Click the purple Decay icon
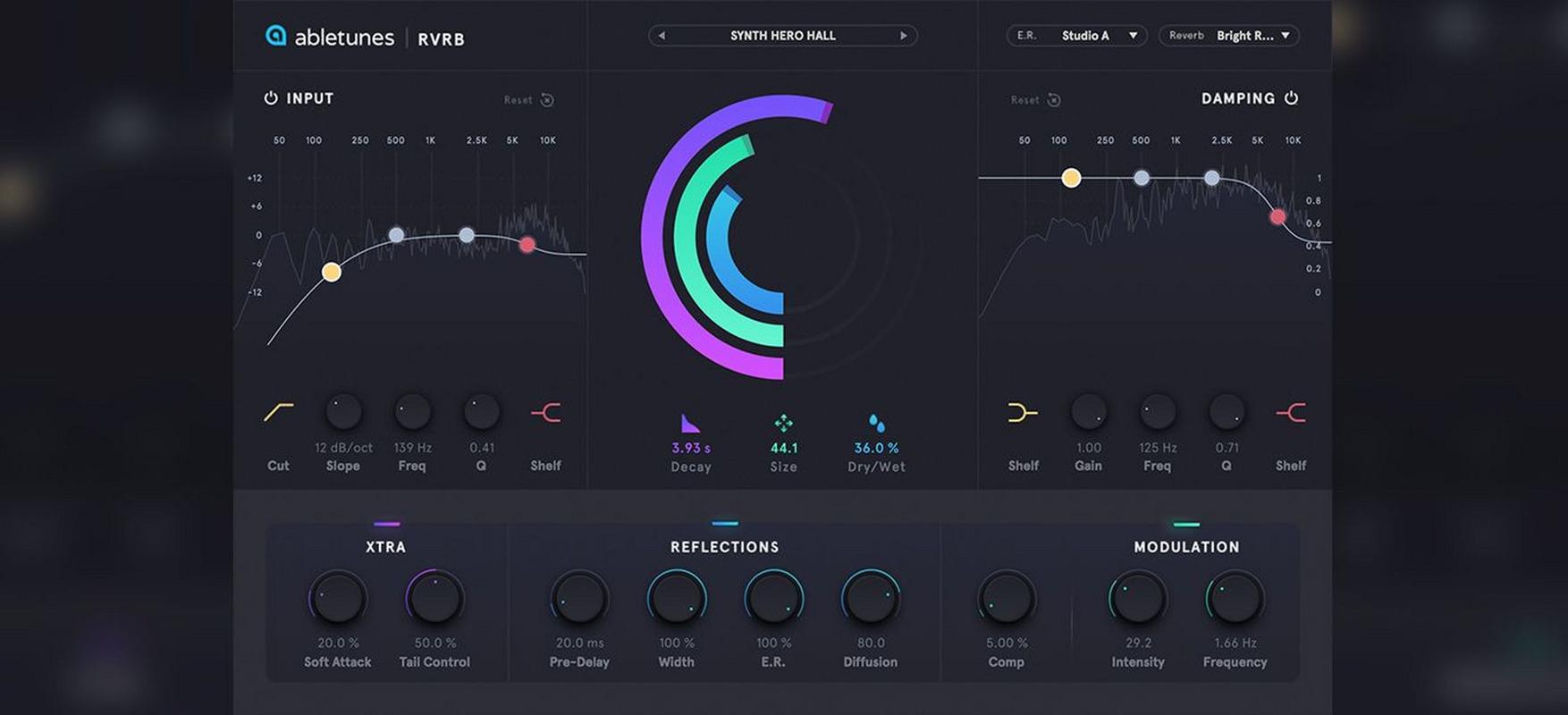 (x=690, y=423)
